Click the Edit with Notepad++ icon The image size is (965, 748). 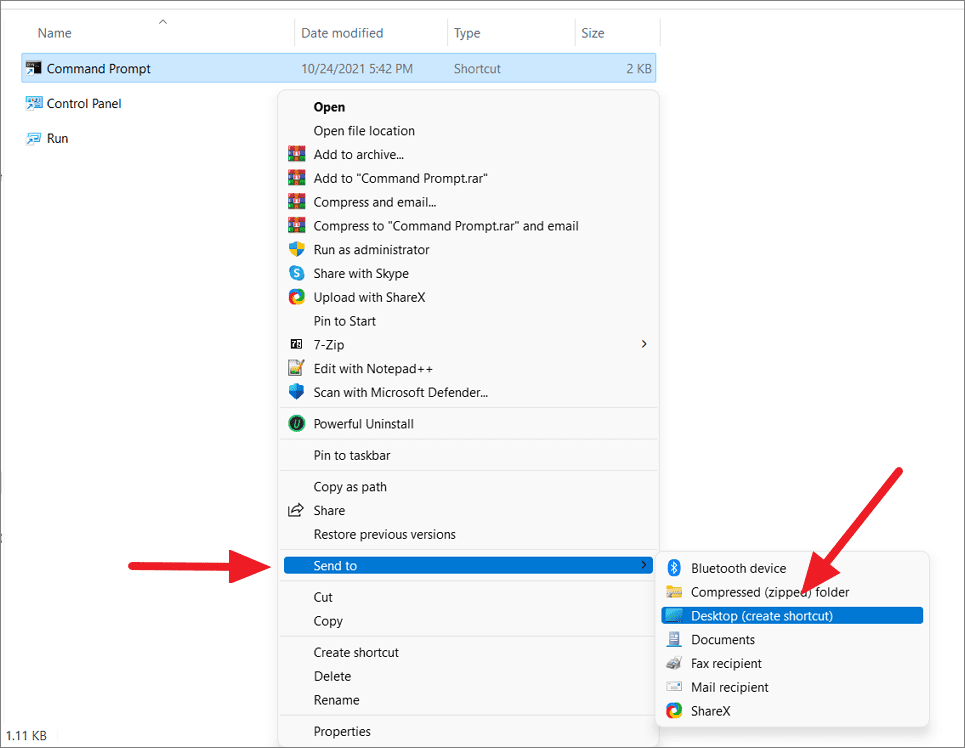click(x=296, y=368)
